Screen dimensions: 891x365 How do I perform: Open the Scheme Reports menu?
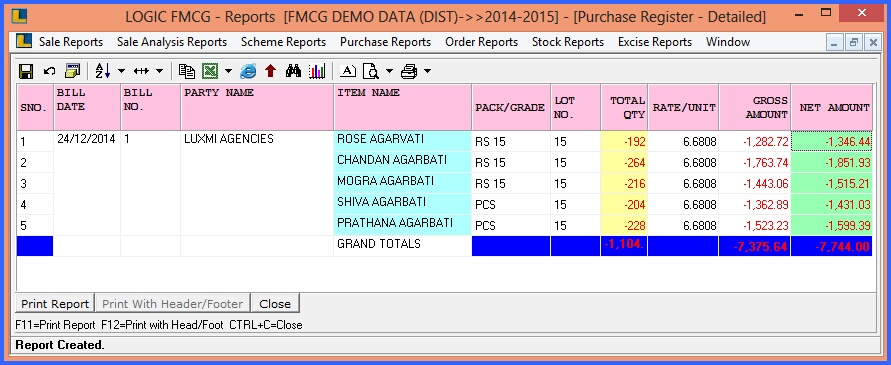point(284,42)
